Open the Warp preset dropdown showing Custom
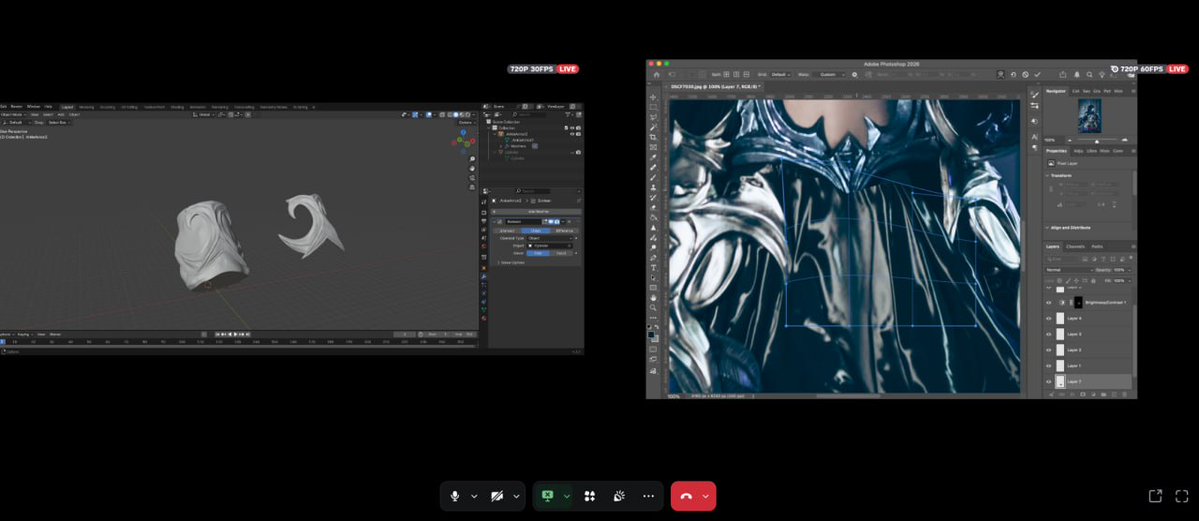Viewport: 1199px width, 521px height. 829,74
